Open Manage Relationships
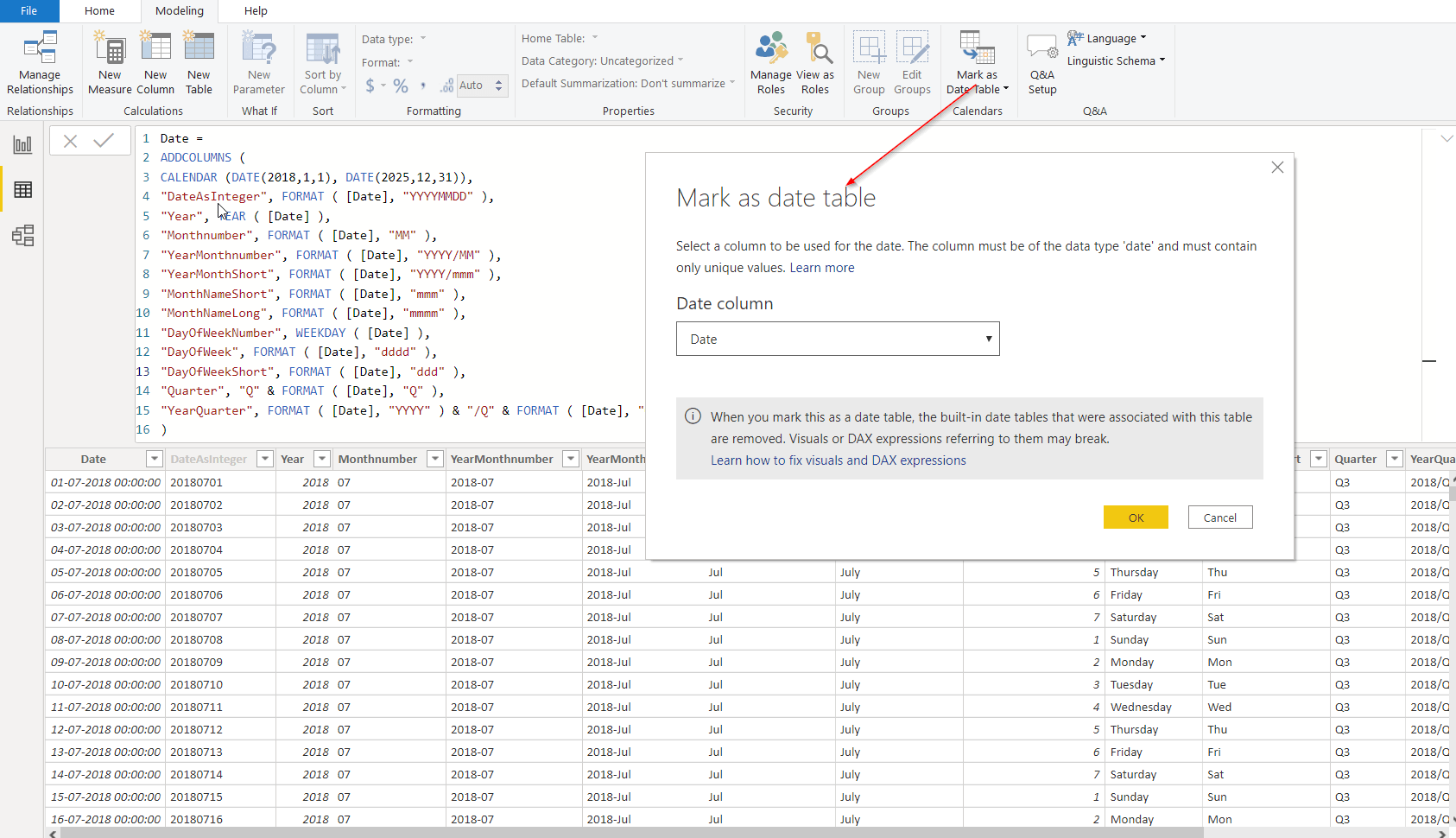Image resolution: width=1456 pixels, height=838 pixels. tap(40, 60)
